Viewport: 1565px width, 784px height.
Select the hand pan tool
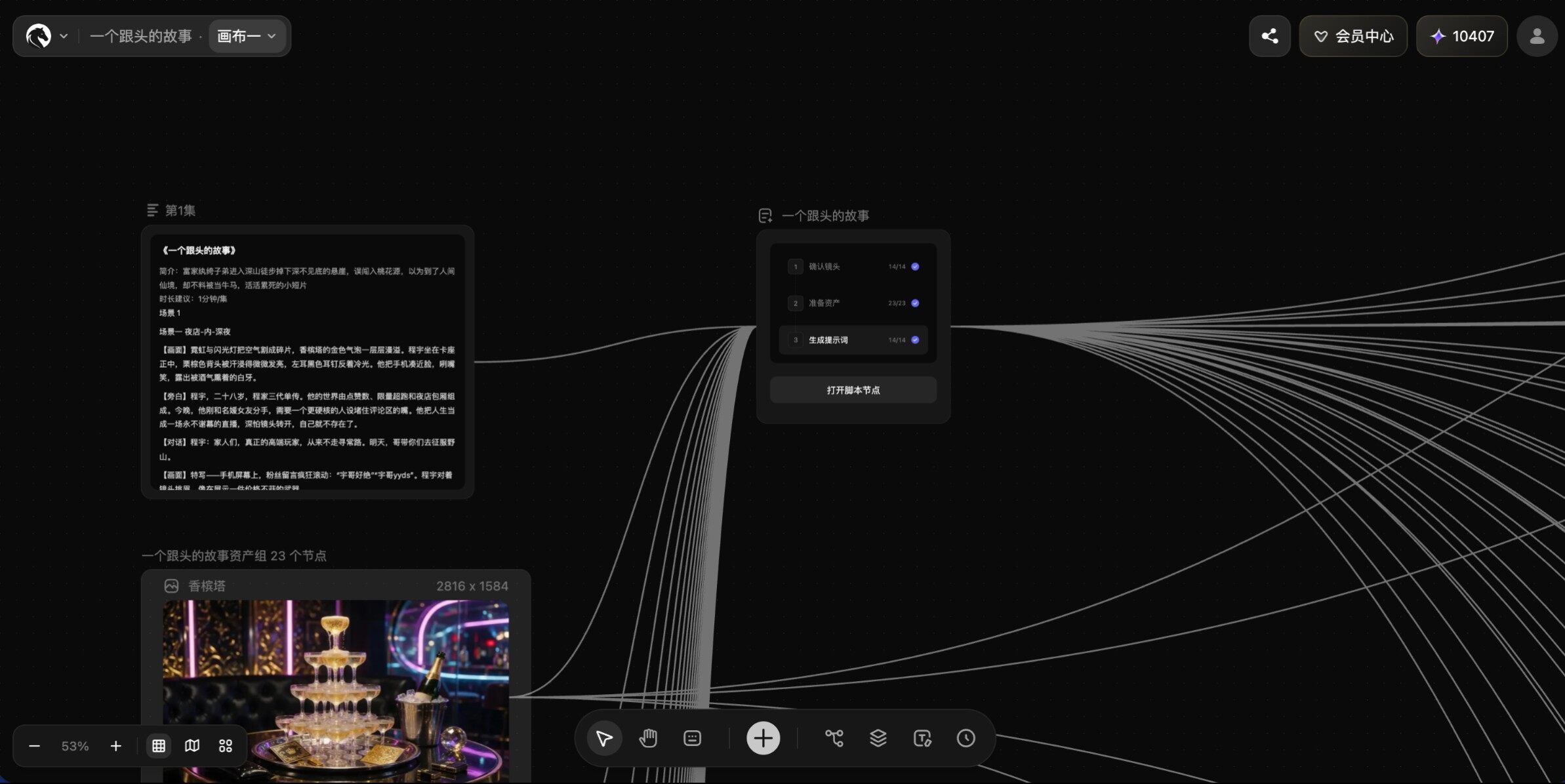click(x=648, y=739)
